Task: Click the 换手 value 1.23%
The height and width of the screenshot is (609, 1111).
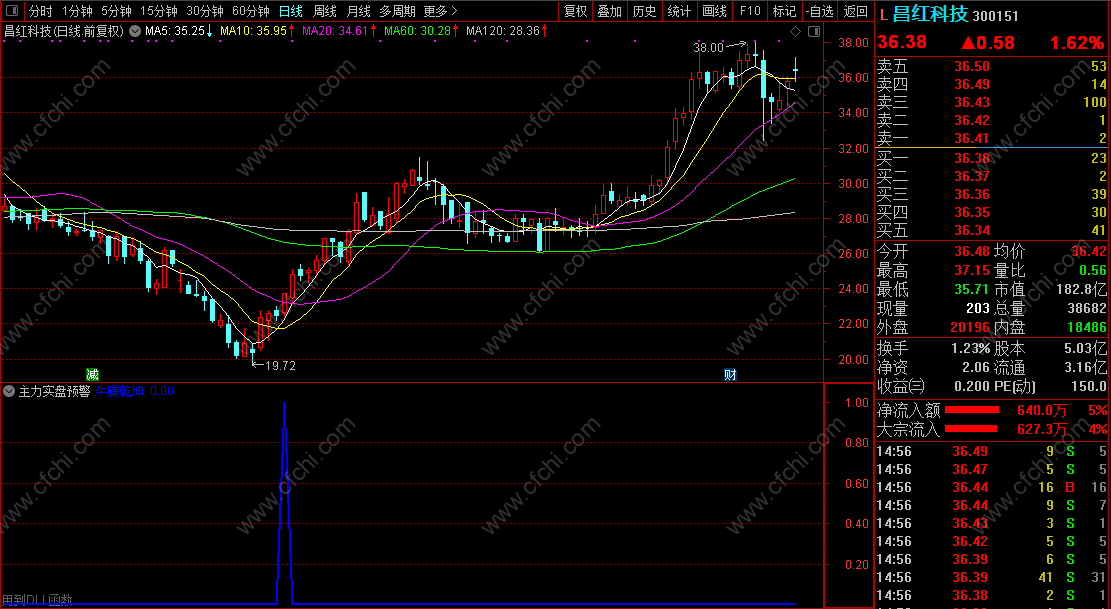Action: click(x=970, y=348)
